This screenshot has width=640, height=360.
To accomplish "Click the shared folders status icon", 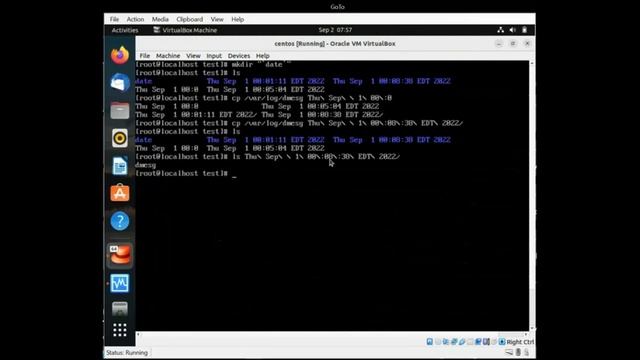I will [470, 342].
